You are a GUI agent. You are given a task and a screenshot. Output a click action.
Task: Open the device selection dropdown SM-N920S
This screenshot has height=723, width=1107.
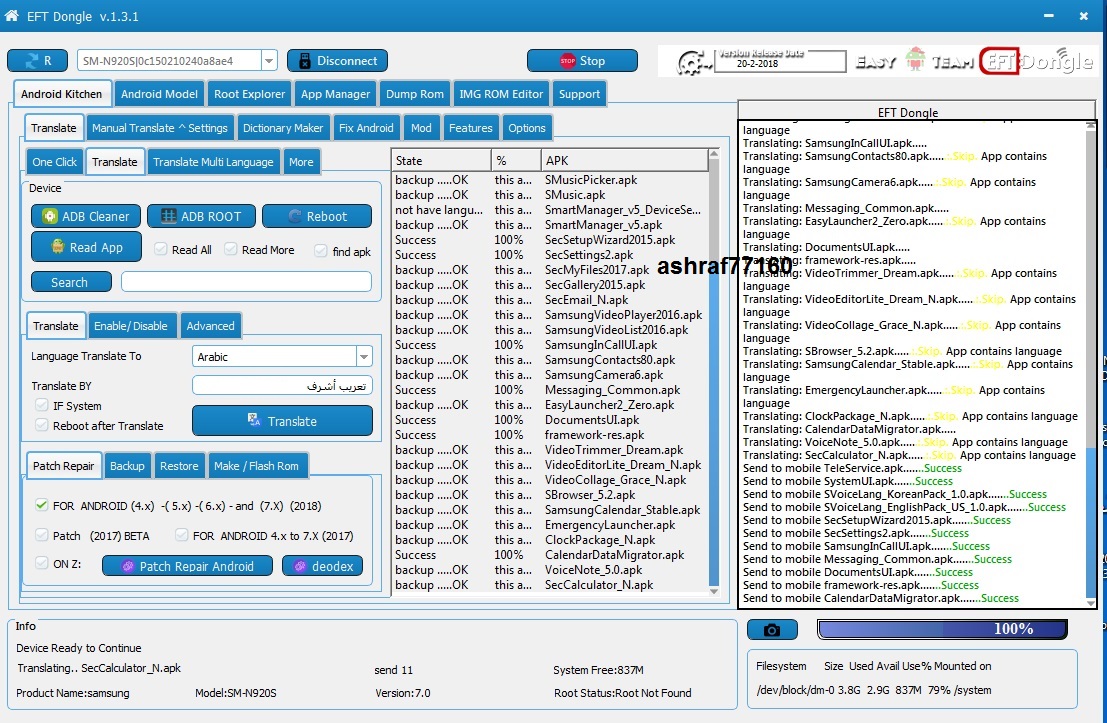tap(269, 61)
